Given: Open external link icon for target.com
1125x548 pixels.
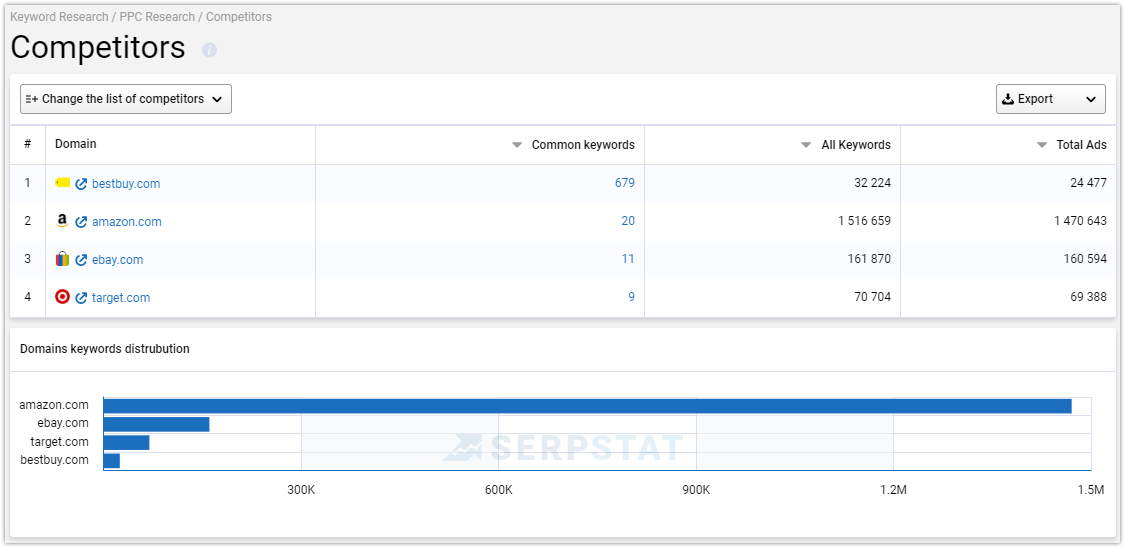Looking at the screenshot, I should click(81, 298).
